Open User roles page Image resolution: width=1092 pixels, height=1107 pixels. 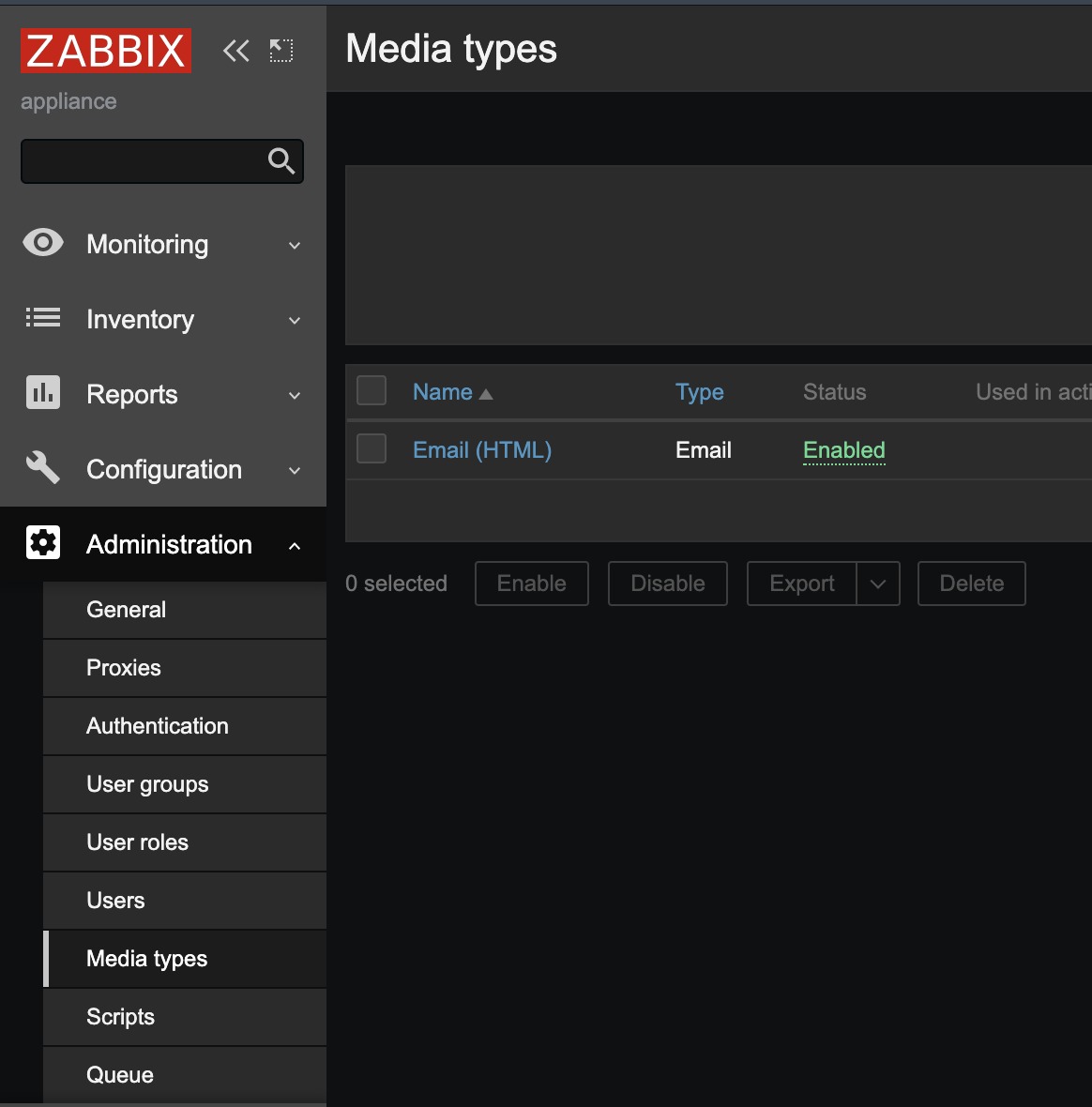[185, 842]
